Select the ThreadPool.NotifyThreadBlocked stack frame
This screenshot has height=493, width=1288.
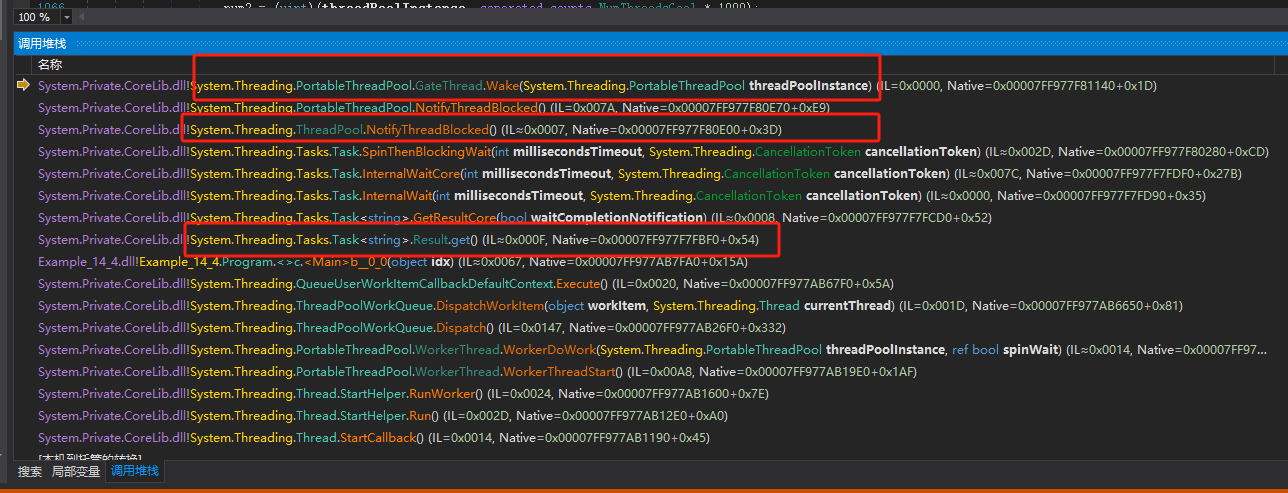[400, 130]
